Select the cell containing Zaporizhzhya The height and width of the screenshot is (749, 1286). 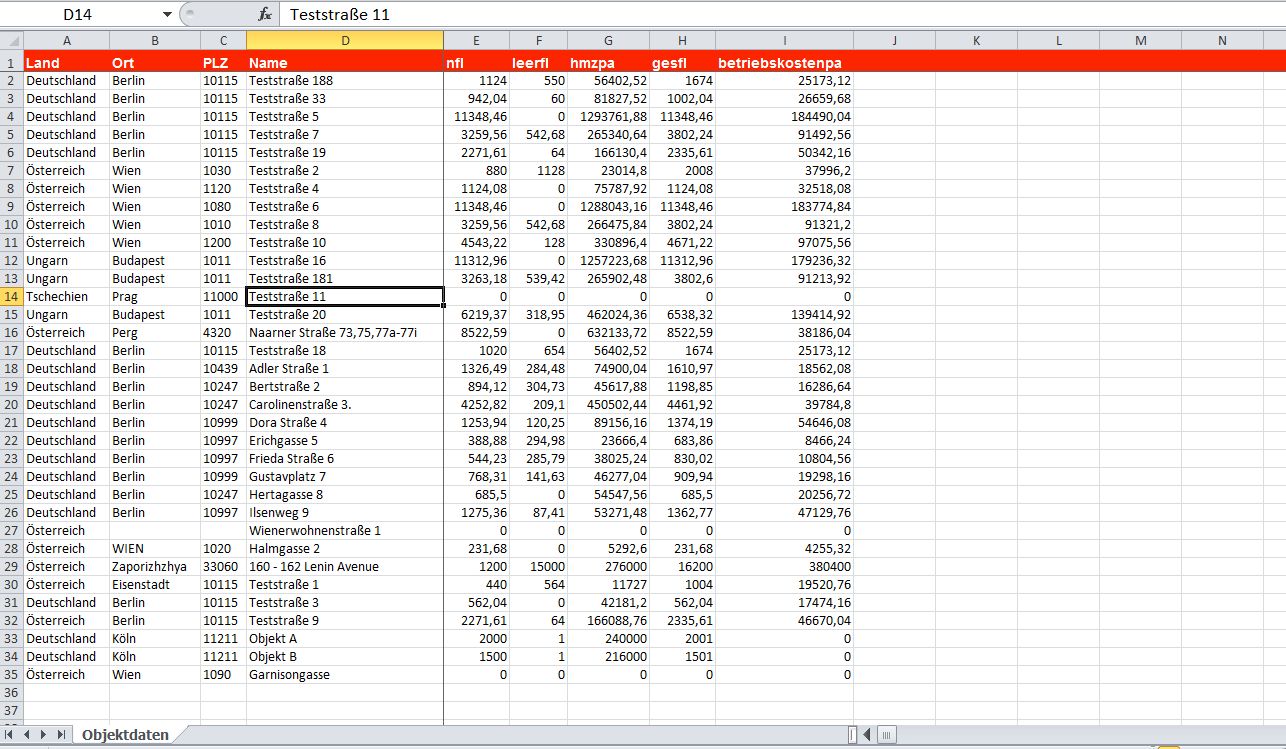[150, 567]
